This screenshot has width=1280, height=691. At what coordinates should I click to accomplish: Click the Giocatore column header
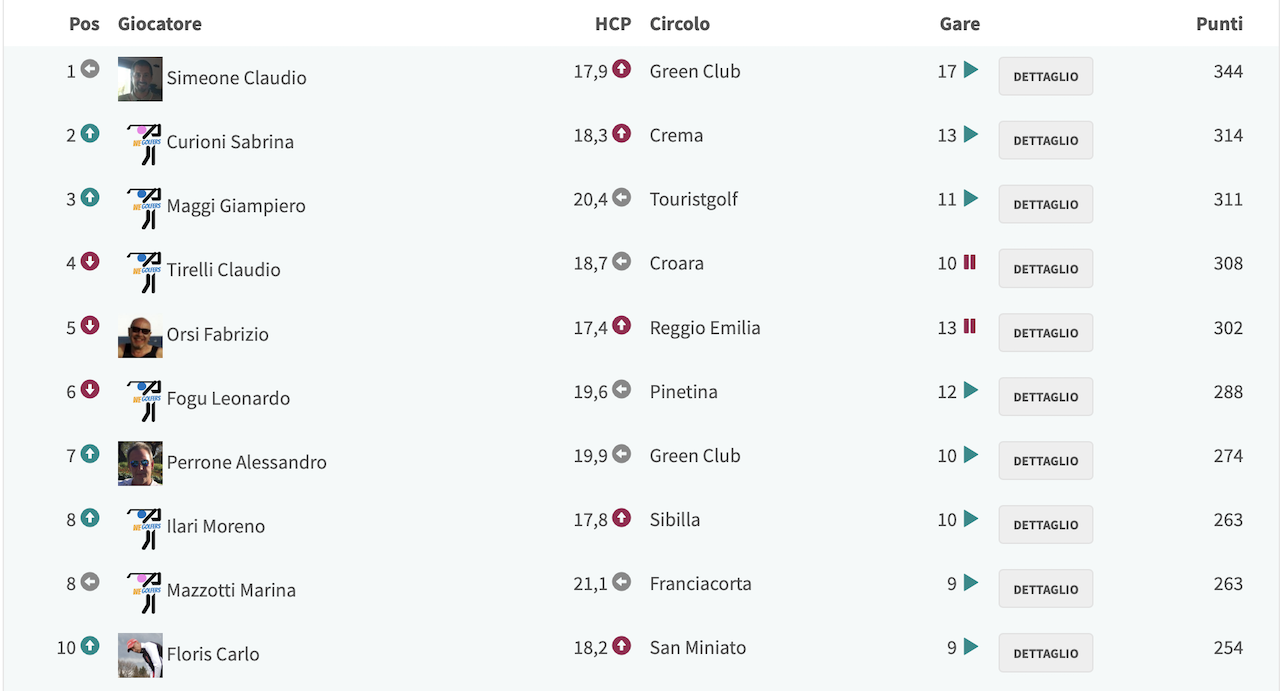[160, 23]
